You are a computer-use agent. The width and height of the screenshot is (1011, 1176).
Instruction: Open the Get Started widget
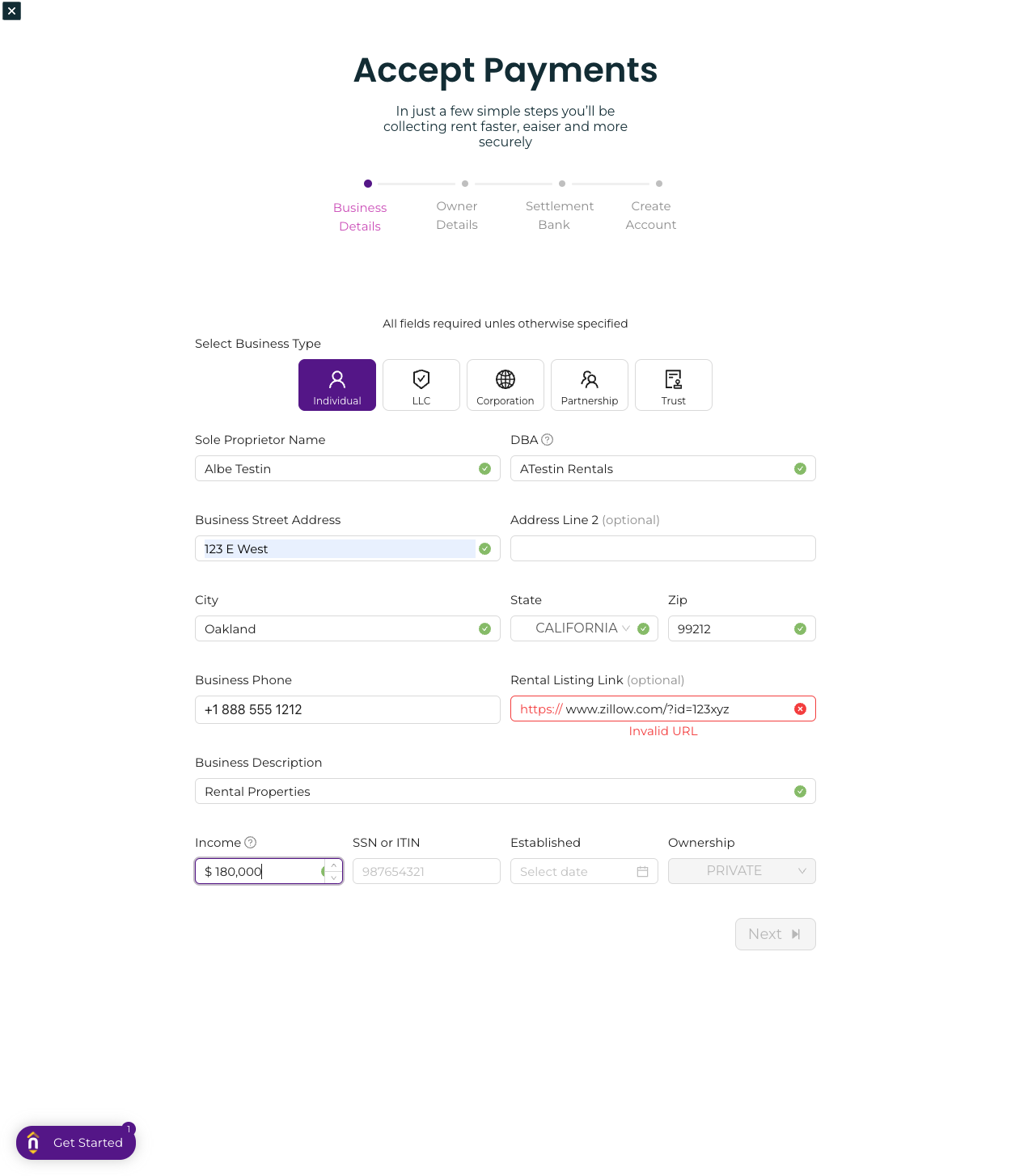[x=76, y=1143]
